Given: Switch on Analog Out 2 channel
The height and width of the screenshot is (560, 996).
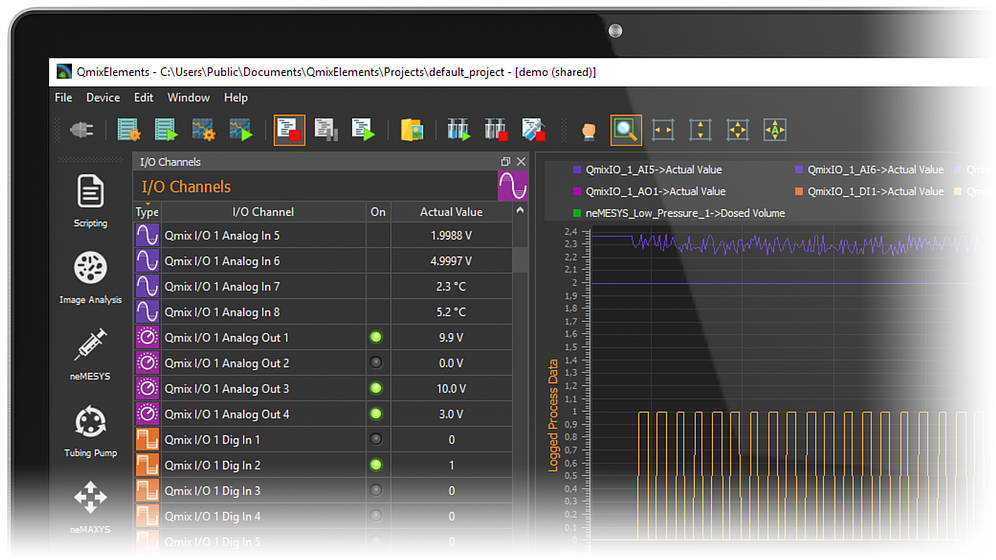Looking at the screenshot, I should coord(377,363).
